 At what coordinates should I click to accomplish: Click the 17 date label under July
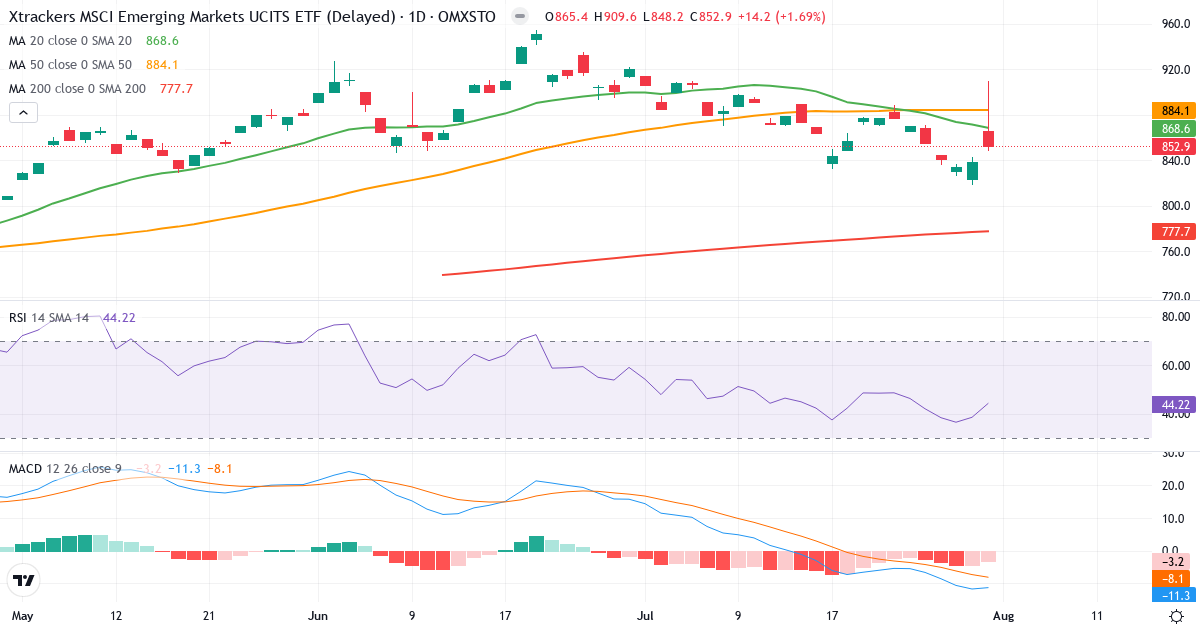831,616
